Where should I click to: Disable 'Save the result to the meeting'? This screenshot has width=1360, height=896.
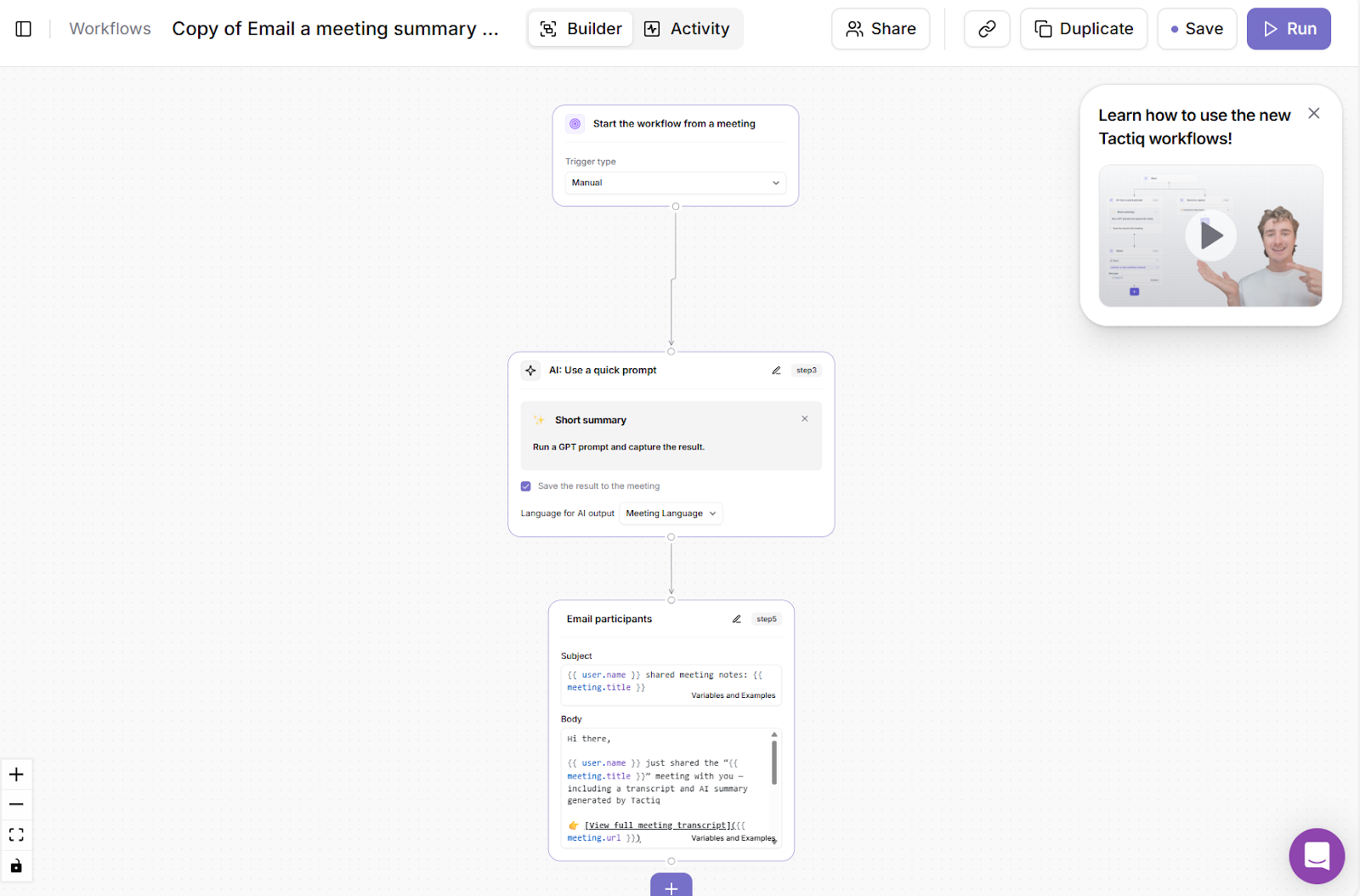click(526, 485)
